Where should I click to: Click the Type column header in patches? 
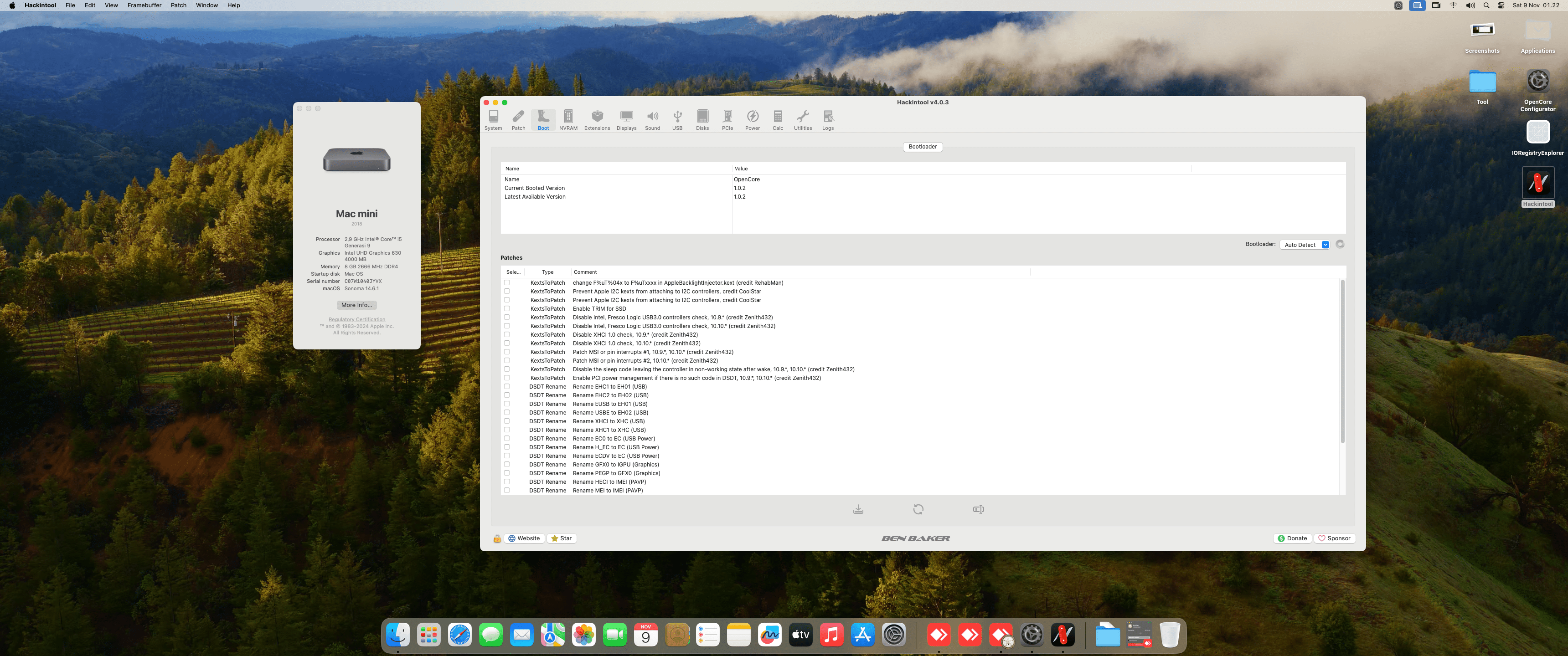click(547, 272)
